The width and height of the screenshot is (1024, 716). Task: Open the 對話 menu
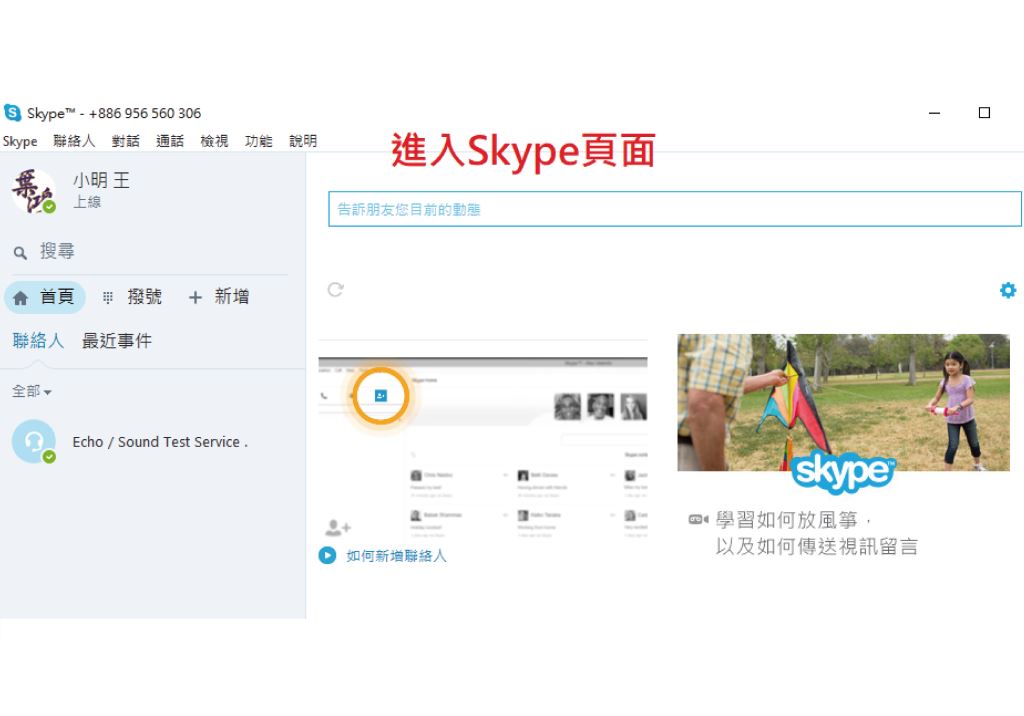tap(125, 141)
